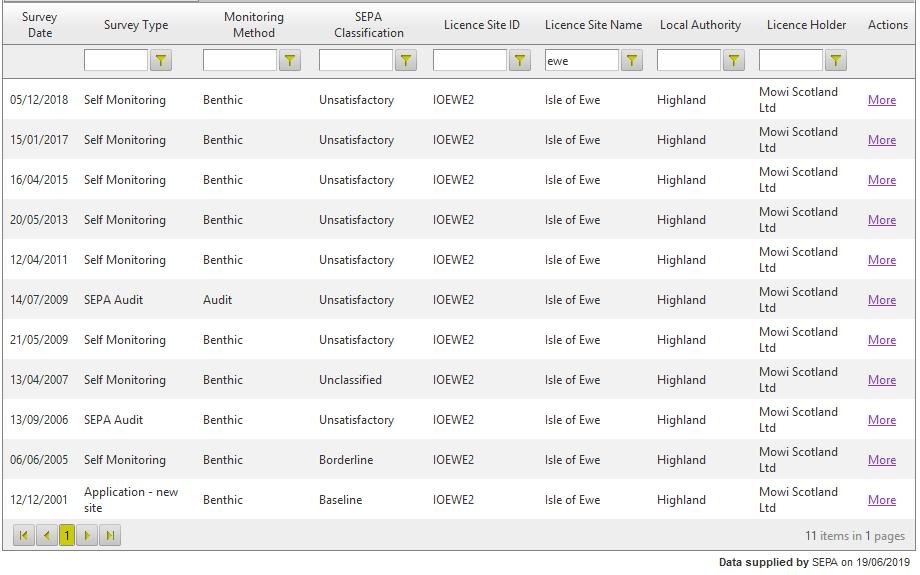Go to the first page arrow
This screenshot has width=920, height=575.
(x=24, y=536)
